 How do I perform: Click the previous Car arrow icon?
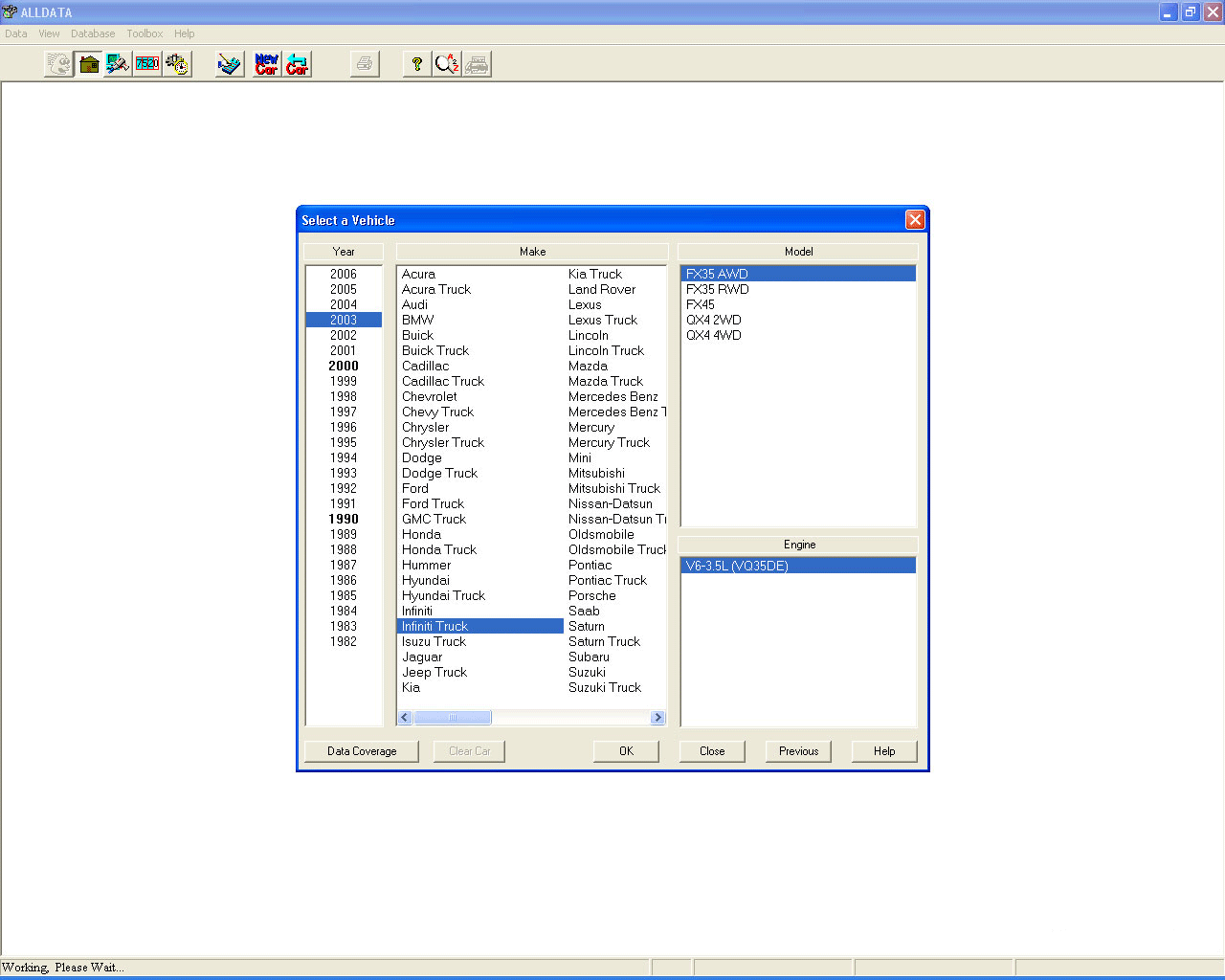[x=298, y=64]
